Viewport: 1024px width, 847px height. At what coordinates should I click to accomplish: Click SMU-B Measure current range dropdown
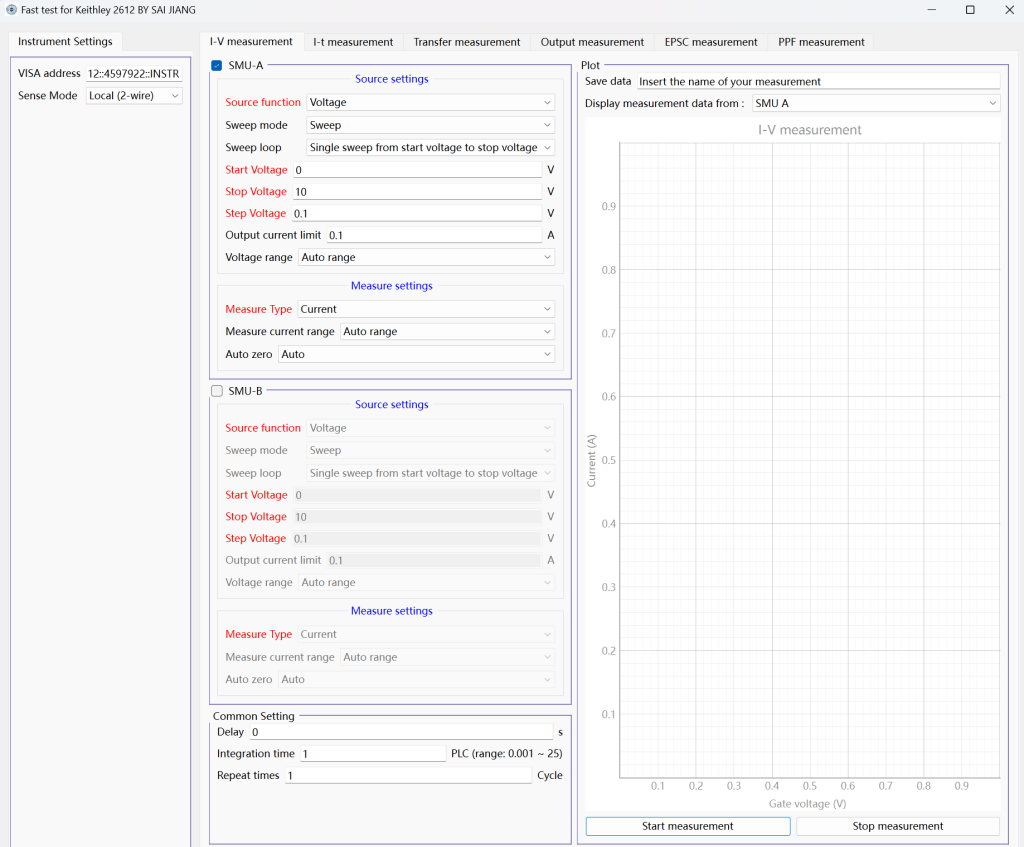click(x=447, y=657)
